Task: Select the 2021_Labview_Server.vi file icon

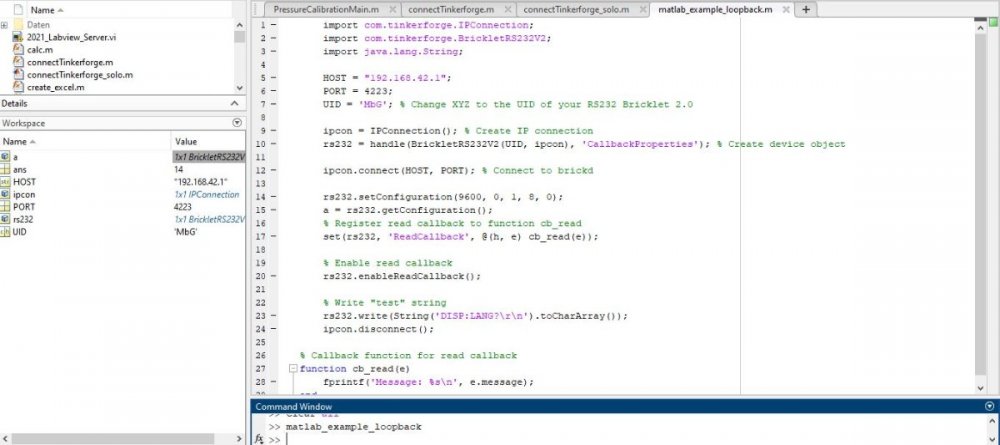Action: point(19,36)
